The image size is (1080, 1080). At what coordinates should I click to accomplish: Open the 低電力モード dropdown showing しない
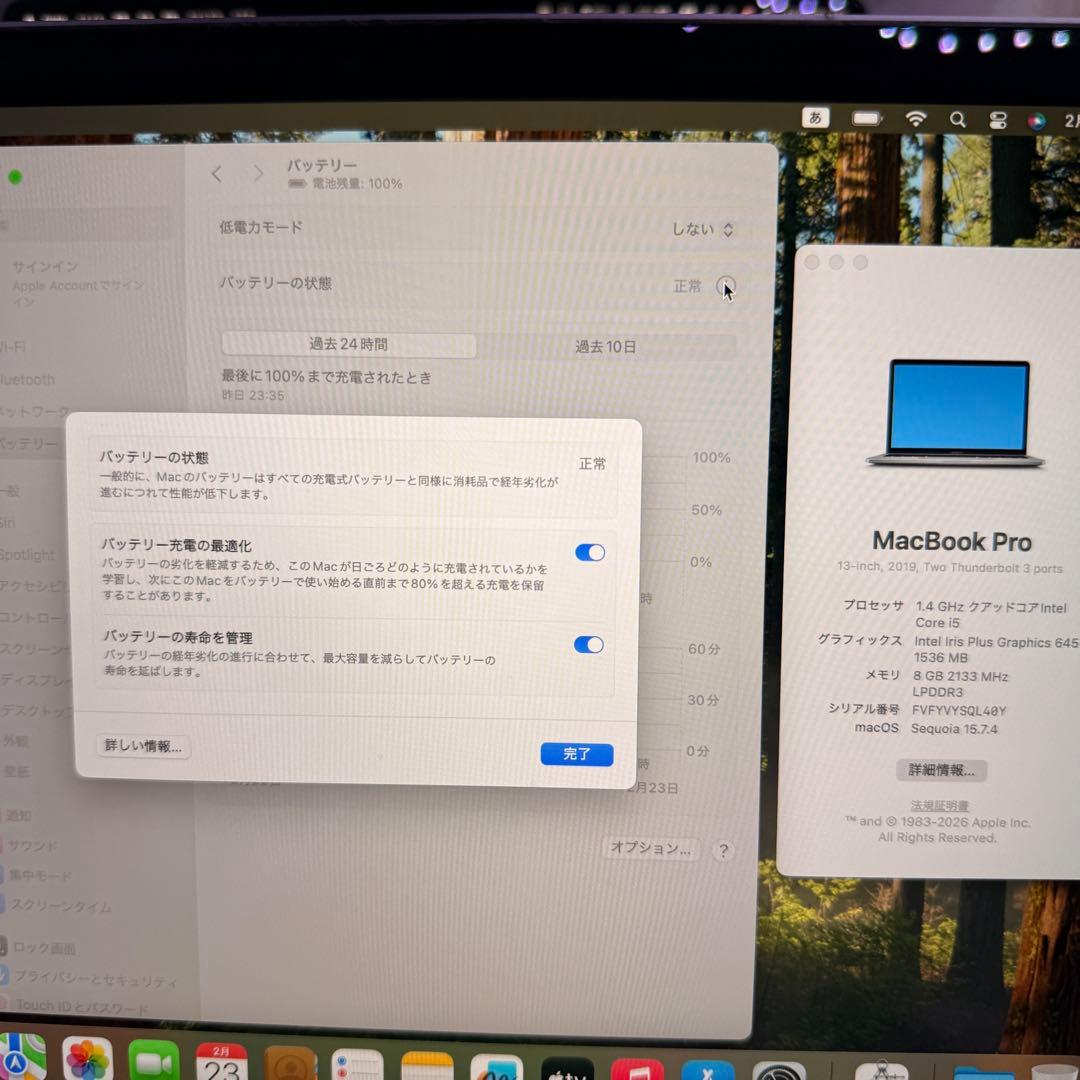tap(703, 229)
